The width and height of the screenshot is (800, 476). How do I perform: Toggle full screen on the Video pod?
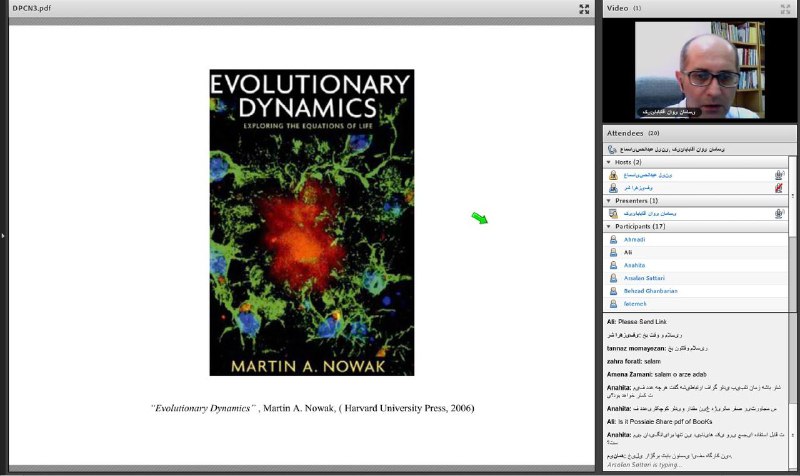[785, 9]
